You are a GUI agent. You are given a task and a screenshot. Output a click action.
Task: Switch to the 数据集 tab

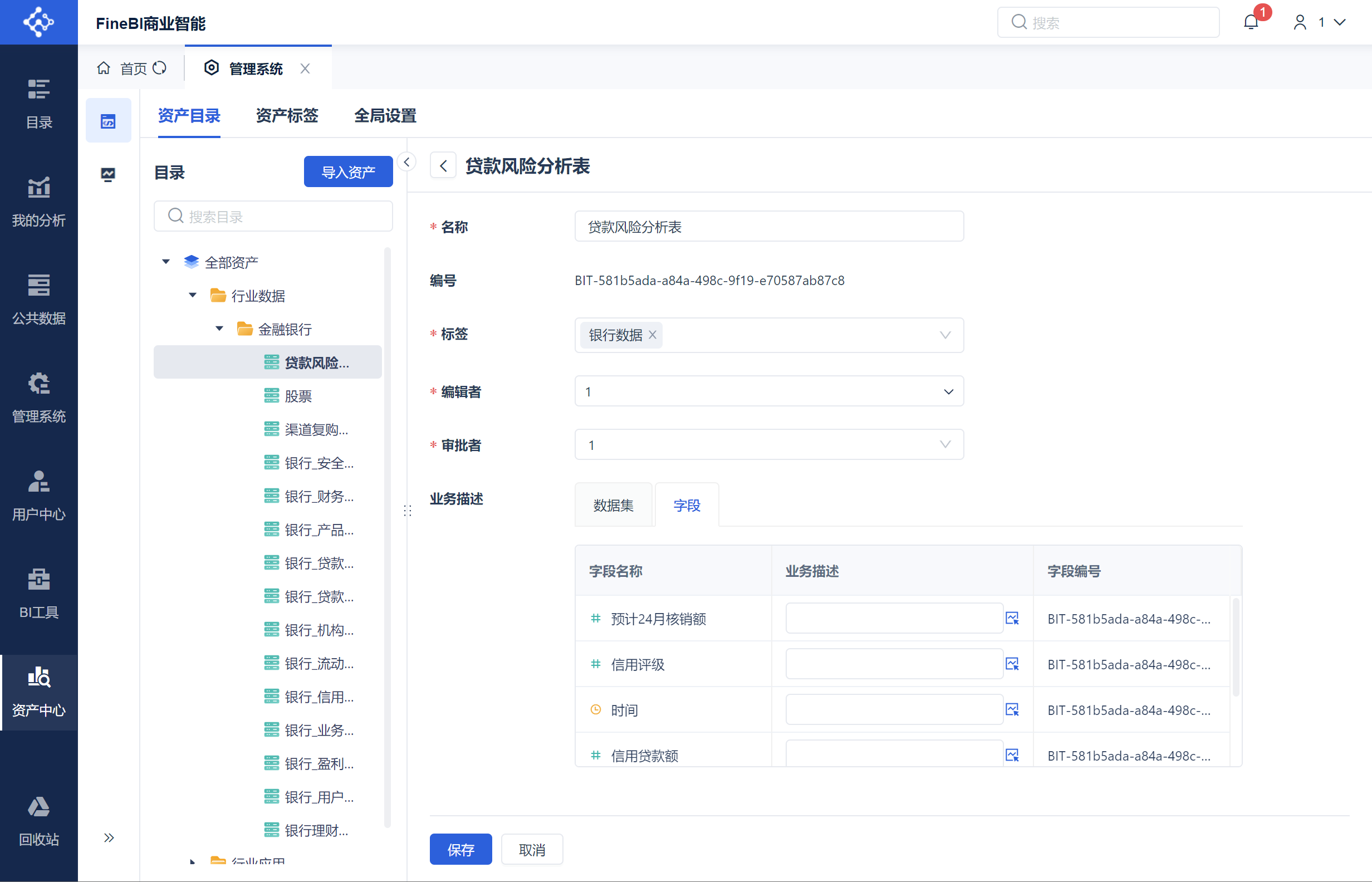(x=613, y=505)
